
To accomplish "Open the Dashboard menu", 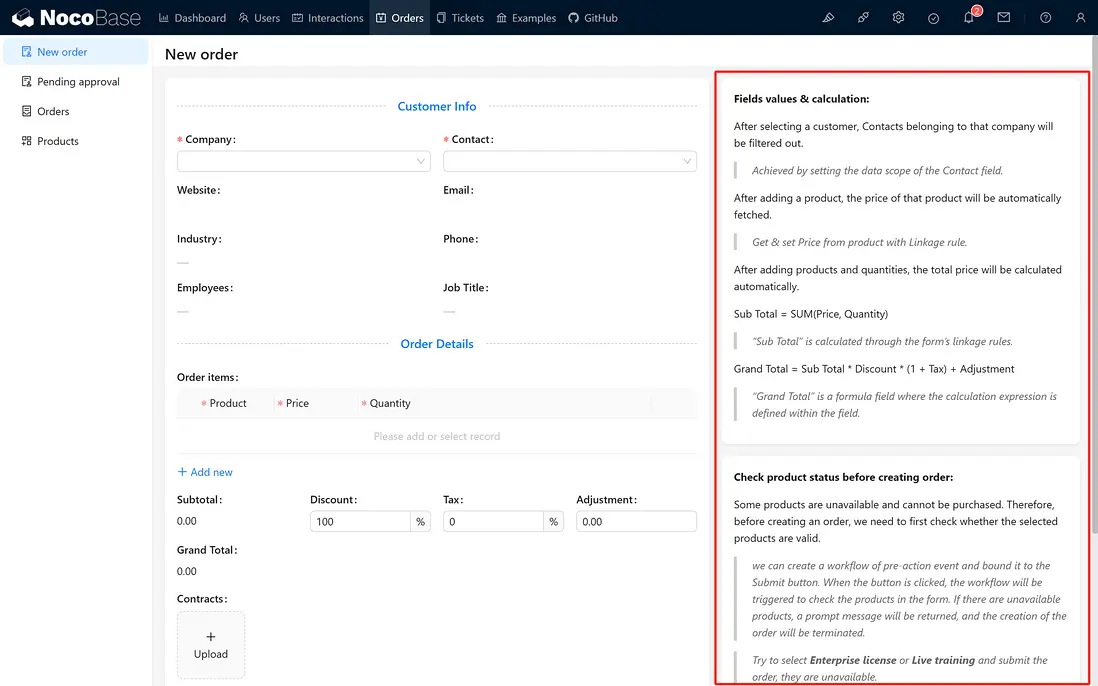I will click(x=193, y=18).
